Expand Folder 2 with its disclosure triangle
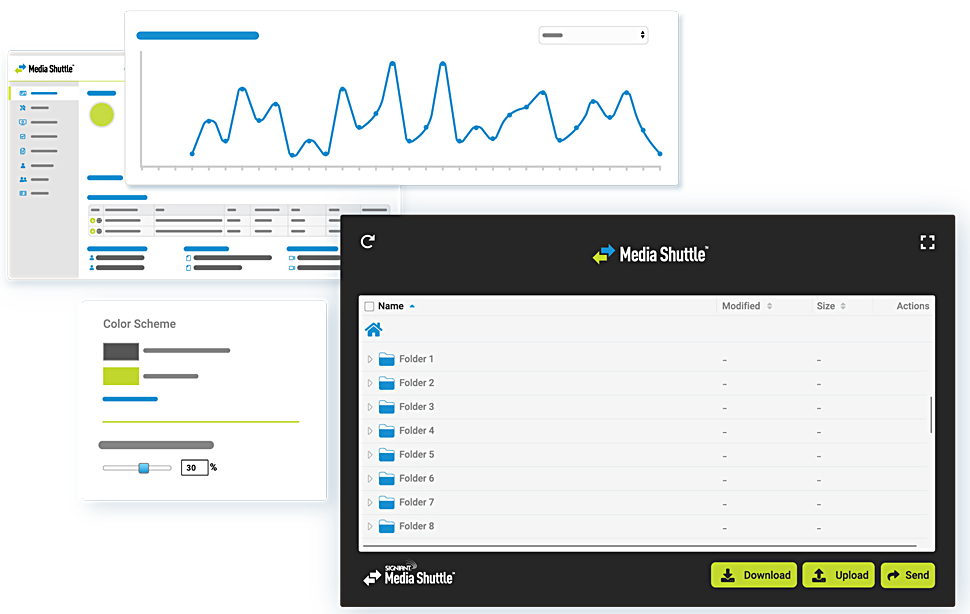Image resolution: width=970 pixels, height=614 pixels. click(x=370, y=383)
